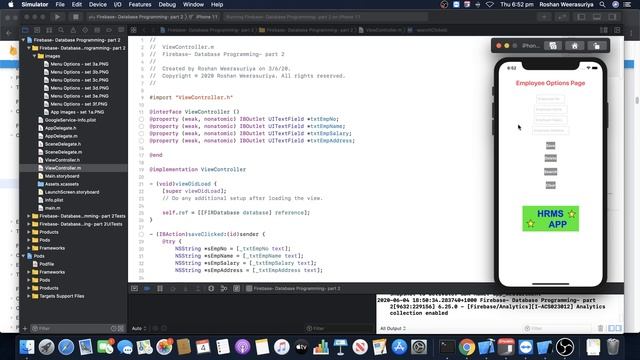Click the debug memory graph icon
This screenshot has height=360, width=640.
point(223,289)
